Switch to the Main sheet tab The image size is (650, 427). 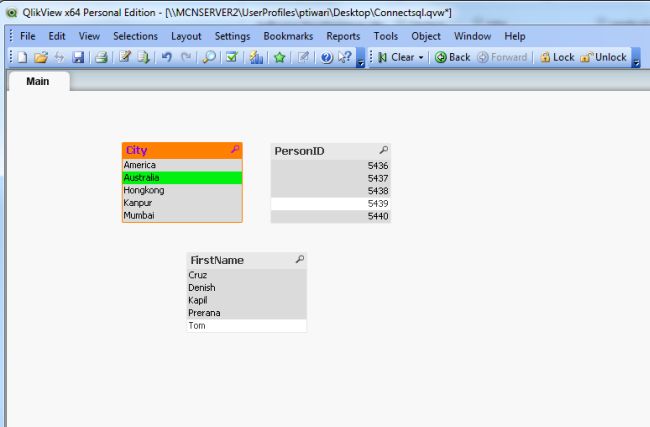[x=38, y=81]
